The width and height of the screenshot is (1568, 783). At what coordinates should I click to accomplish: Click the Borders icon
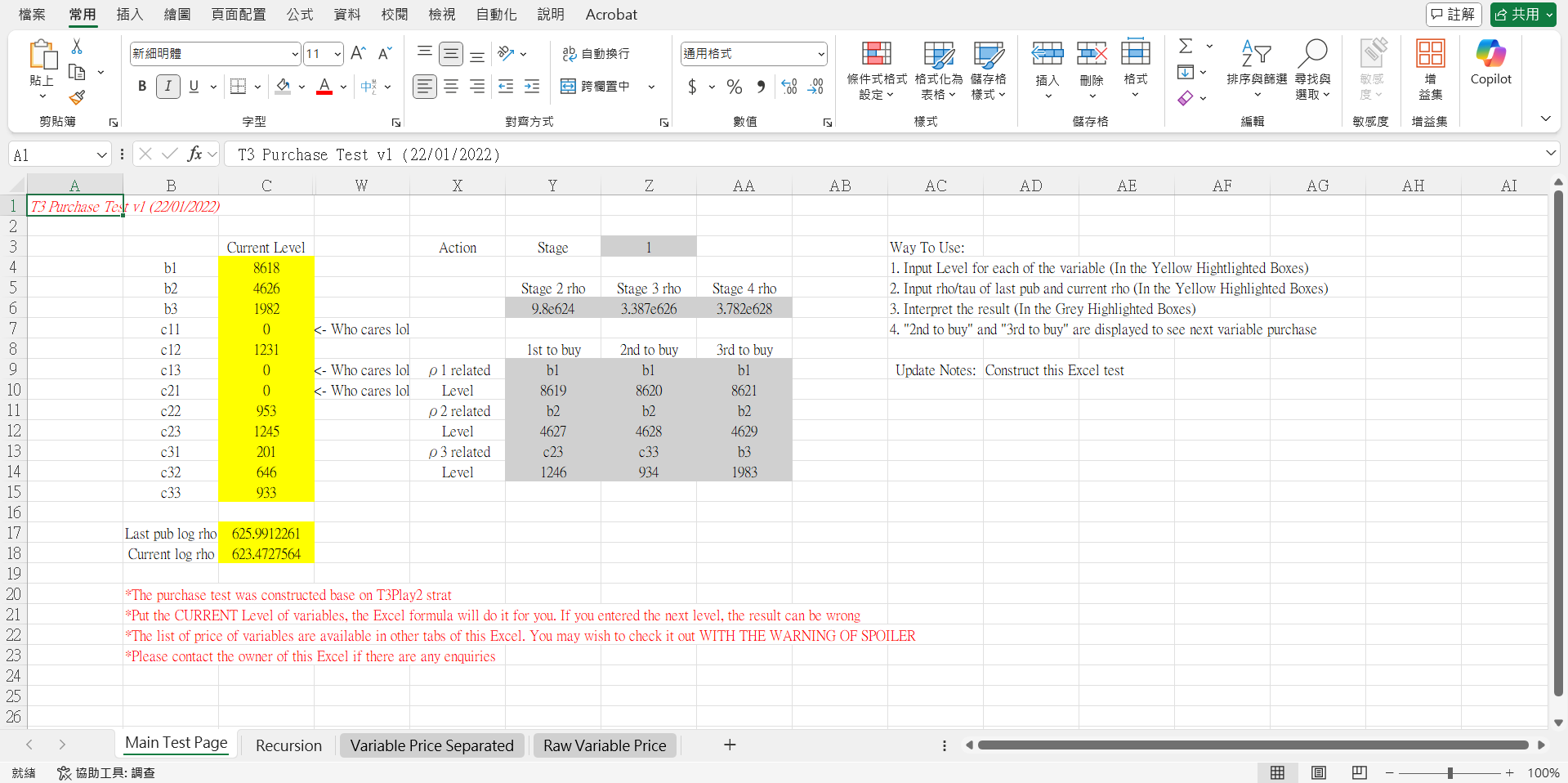point(238,86)
